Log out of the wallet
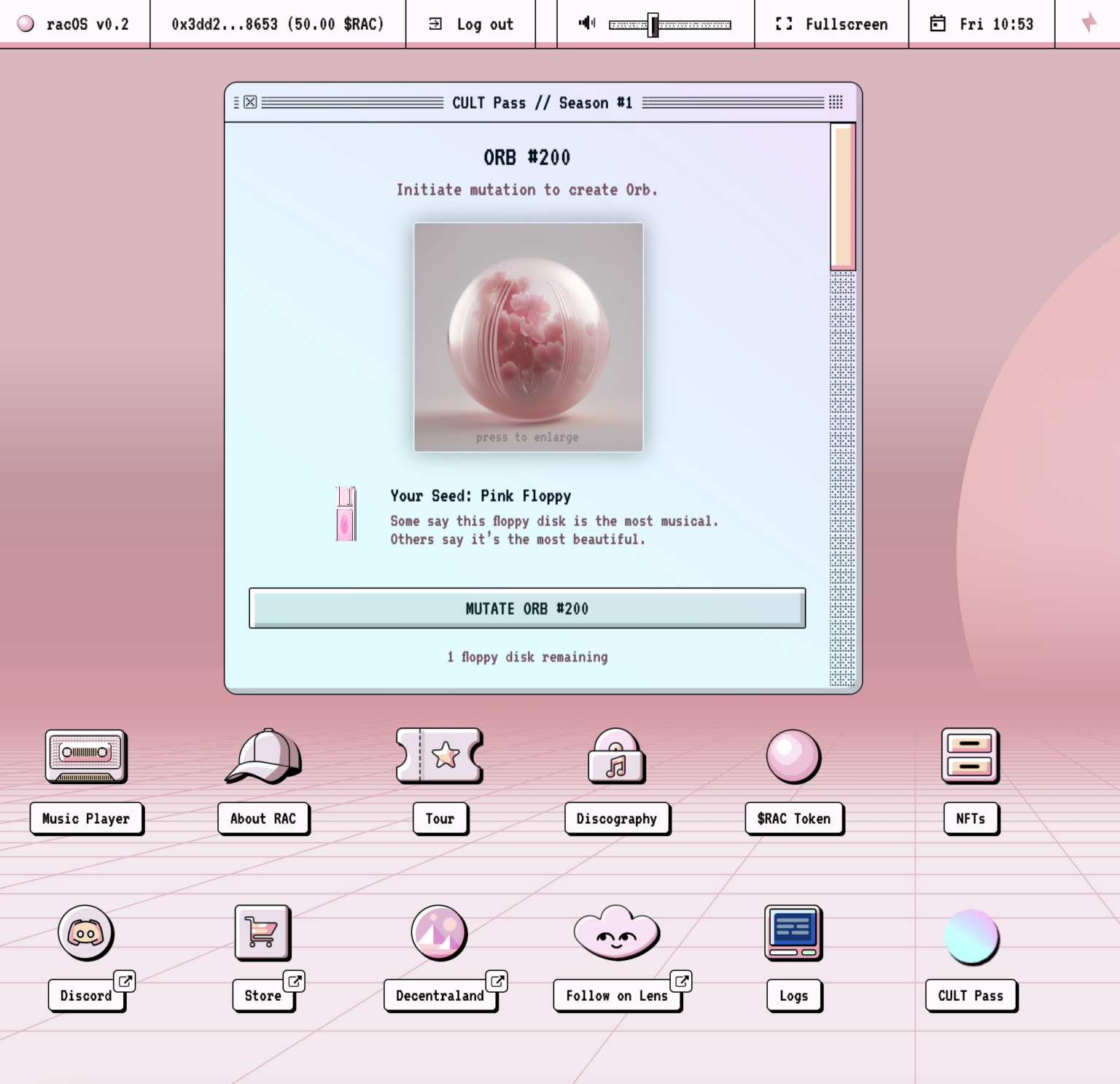 472,24
